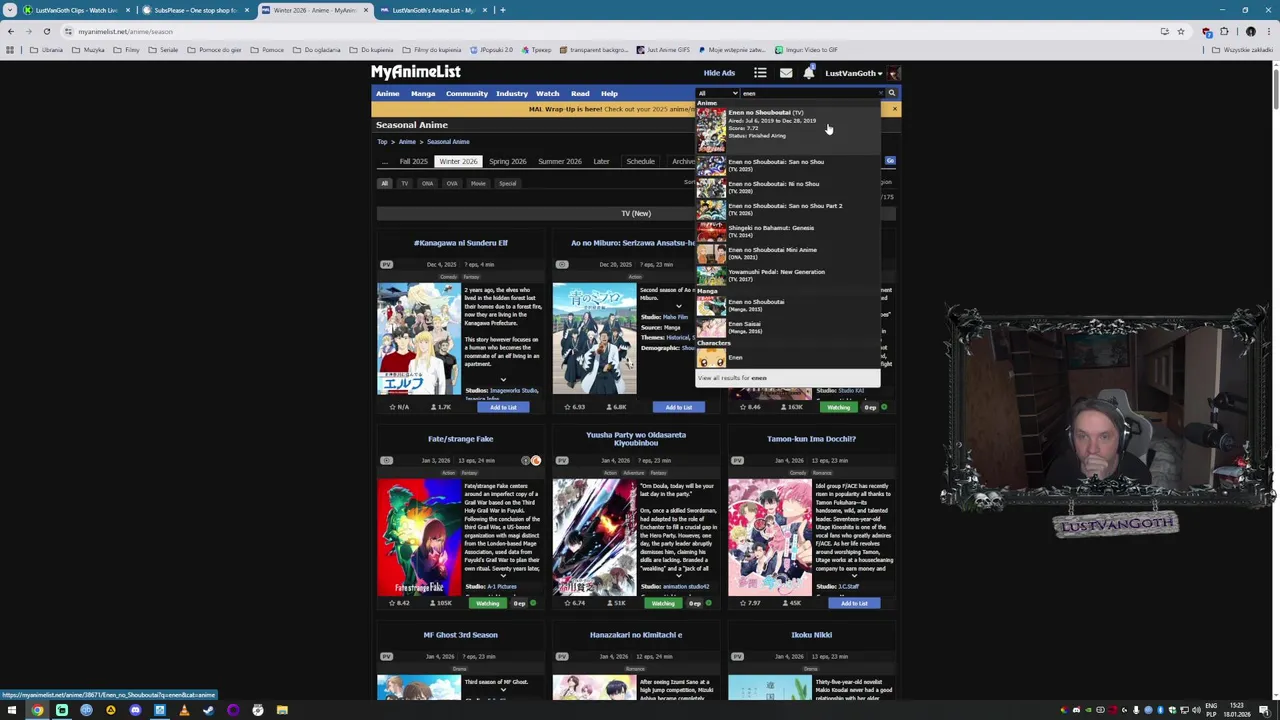
Task: Add #Kanagawa ni Sunderu Elf to list
Action: 503,407
